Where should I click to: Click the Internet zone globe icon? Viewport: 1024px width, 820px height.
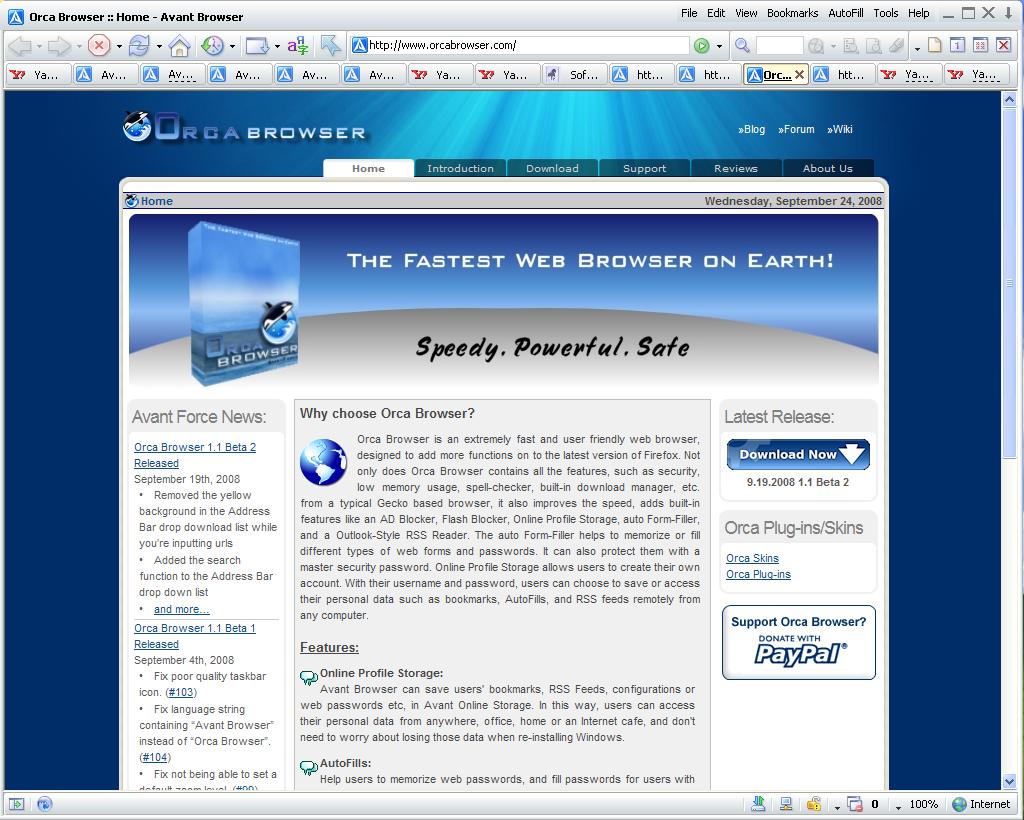959,804
